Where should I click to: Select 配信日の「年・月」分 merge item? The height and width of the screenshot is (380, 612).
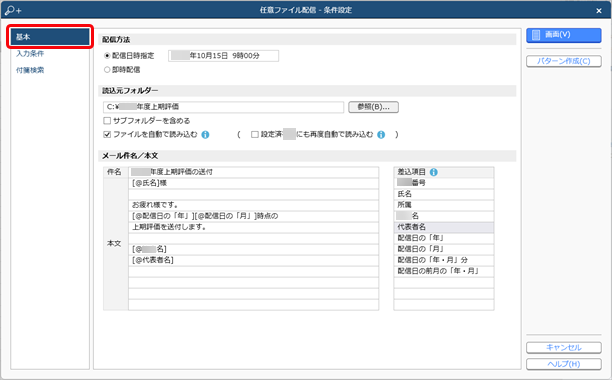point(444,260)
